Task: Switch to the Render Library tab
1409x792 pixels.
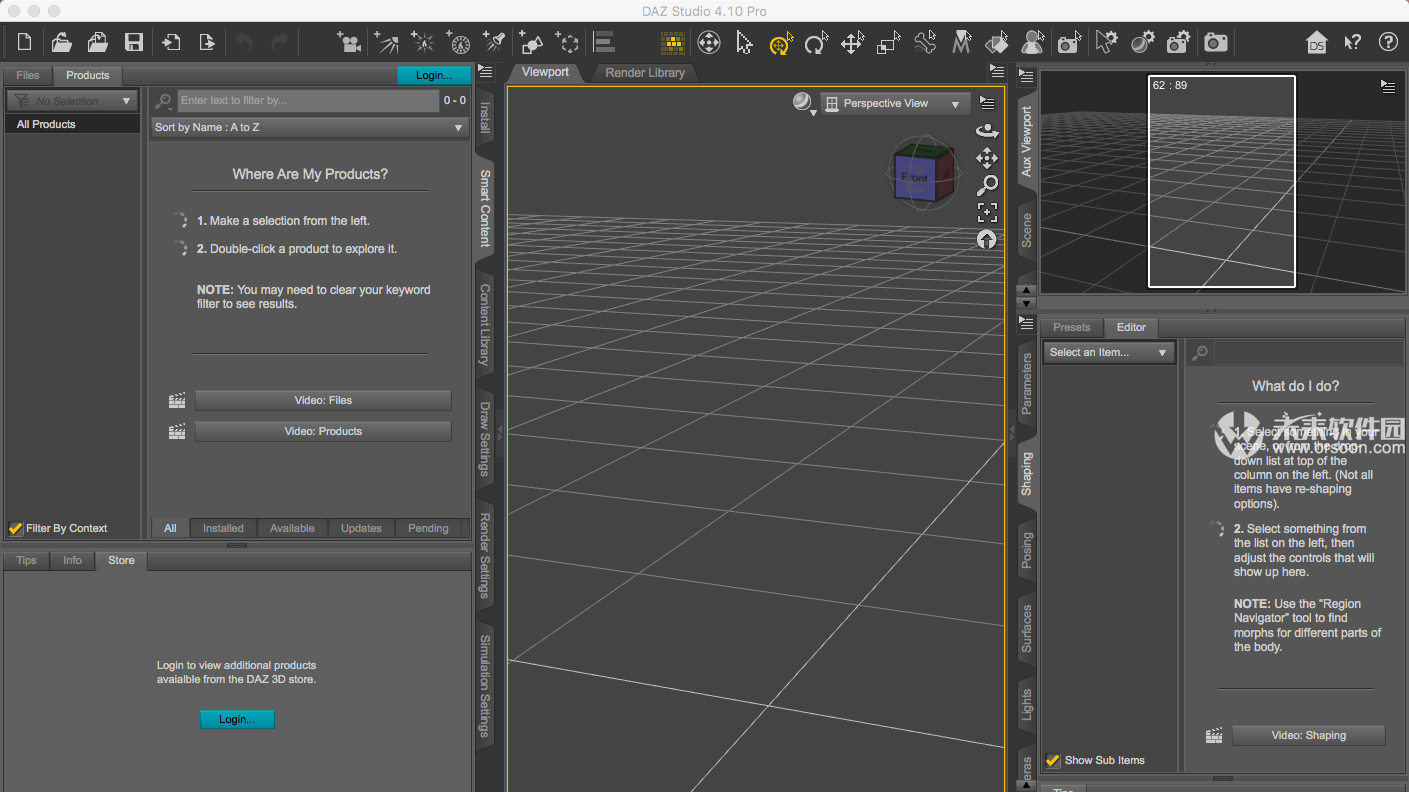Action: (645, 72)
